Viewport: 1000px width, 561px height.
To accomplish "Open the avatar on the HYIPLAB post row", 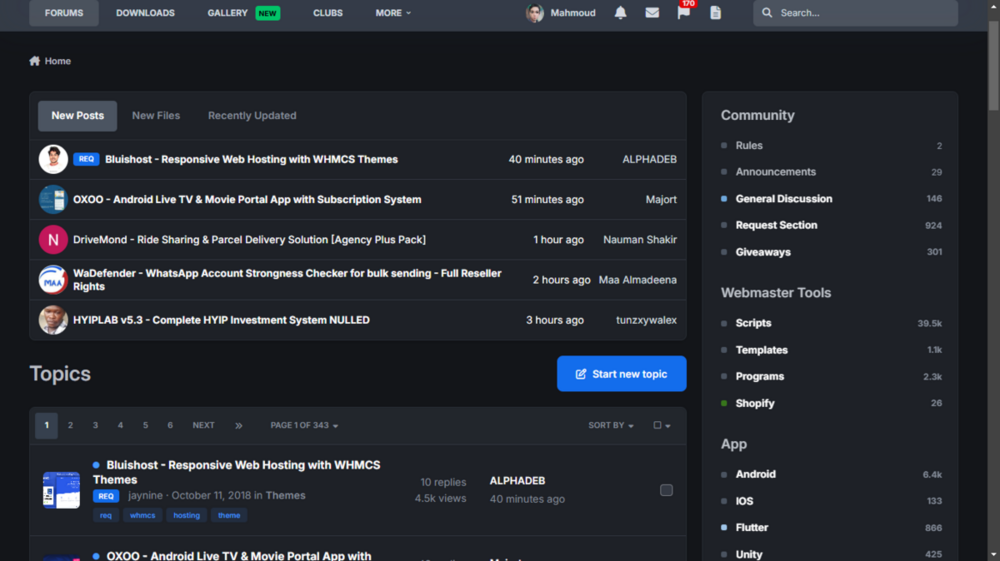I will coord(53,320).
